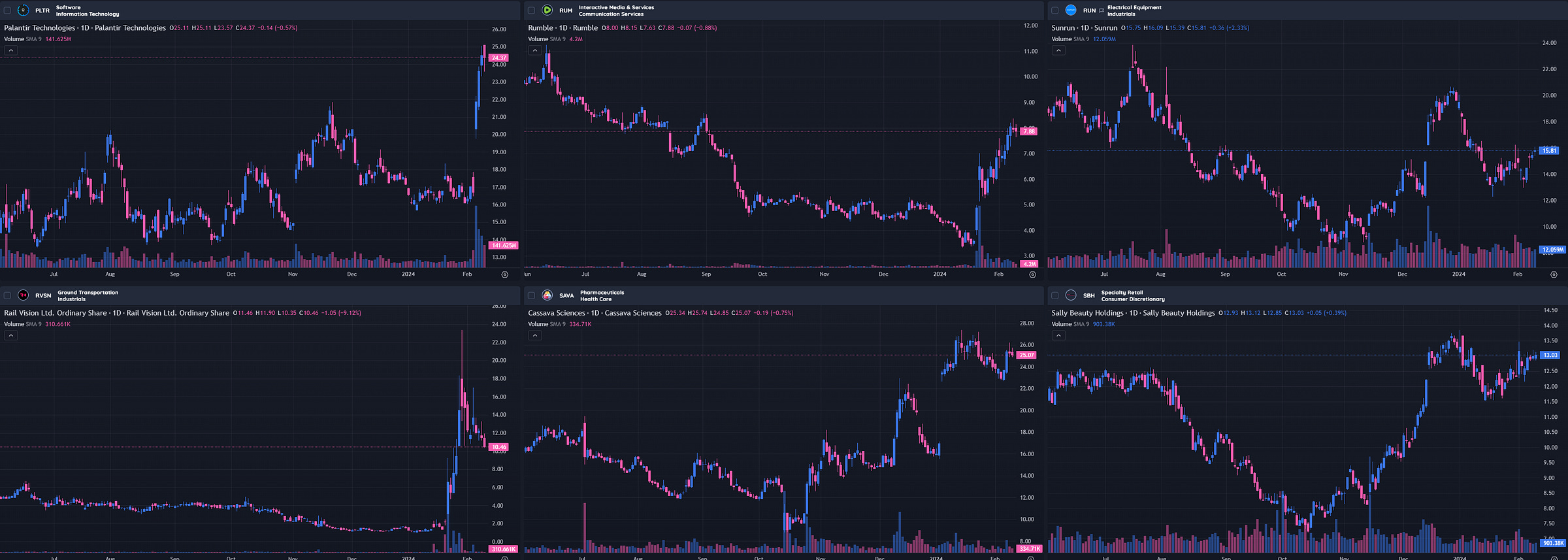The height and width of the screenshot is (560, 1568).
Task: Click the Nov date label on Sunrun time axis
Action: (1343, 274)
